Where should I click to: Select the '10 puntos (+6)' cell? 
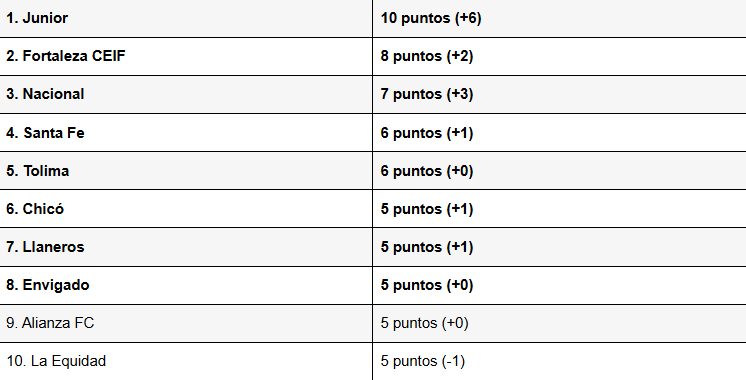(x=560, y=18)
